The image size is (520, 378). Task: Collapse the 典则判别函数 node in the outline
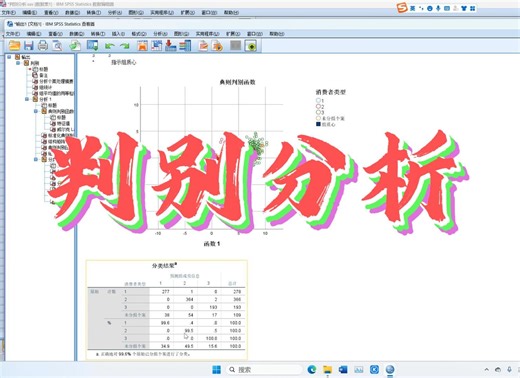click(x=36, y=111)
